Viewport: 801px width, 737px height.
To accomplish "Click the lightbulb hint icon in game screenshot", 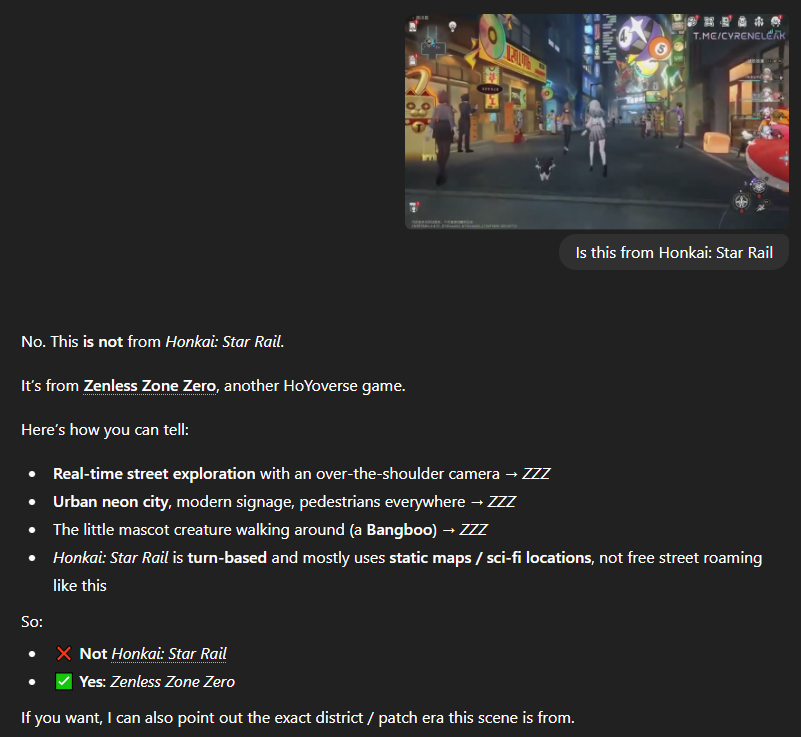I will [452, 25].
